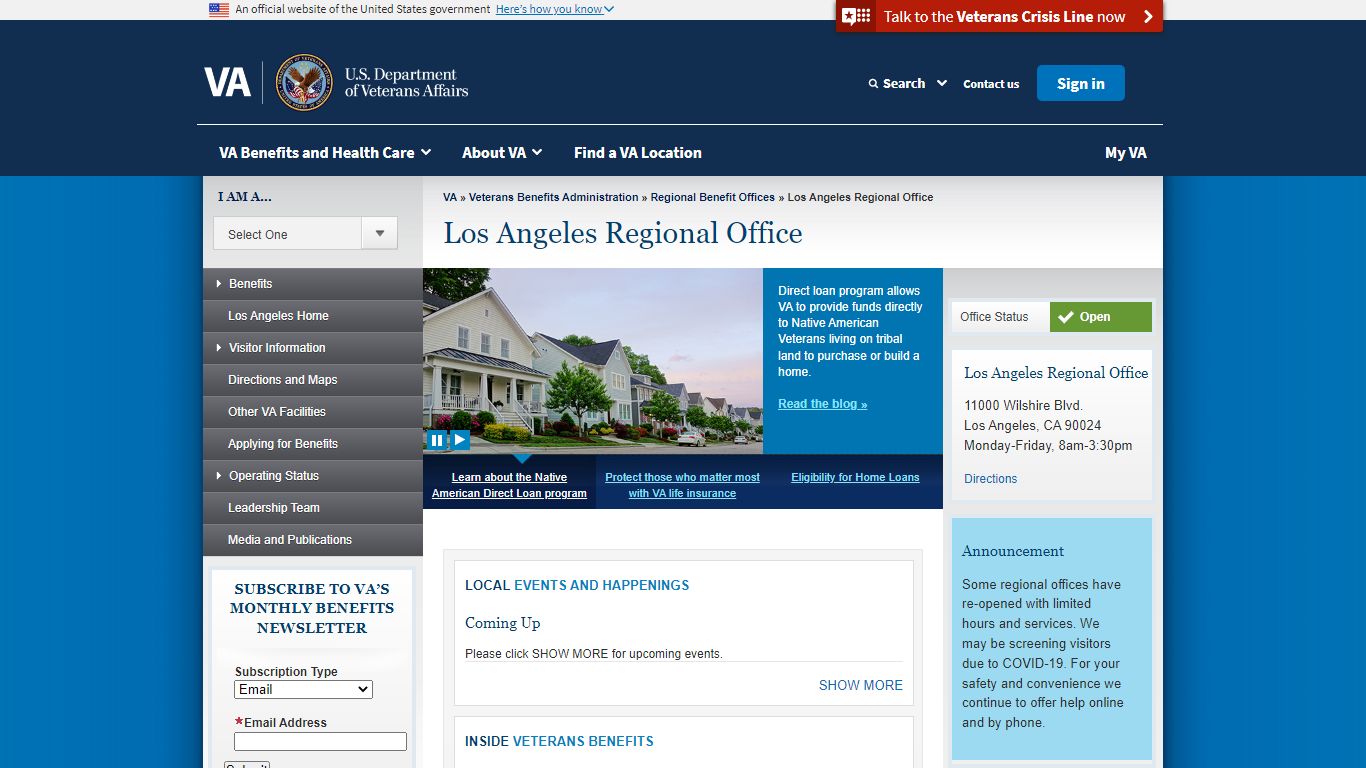Click the Department of Veterans Affairs seal
Screen dimensions: 1366x768
(304, 82)
